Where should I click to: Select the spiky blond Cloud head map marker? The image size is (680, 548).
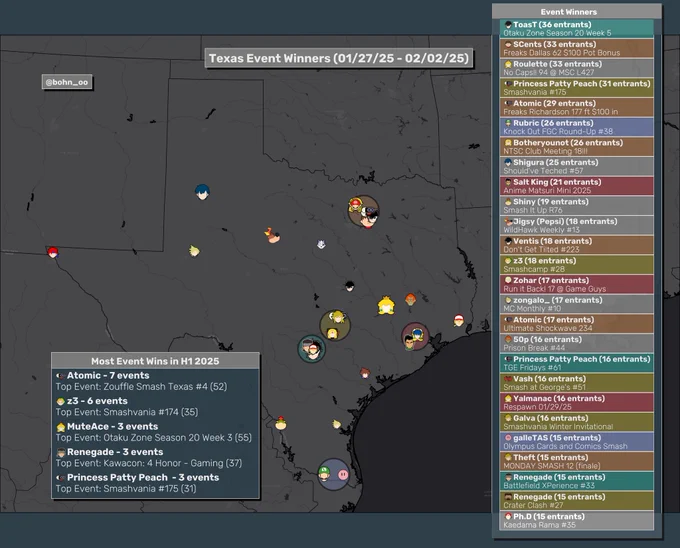tap(194, 251)
